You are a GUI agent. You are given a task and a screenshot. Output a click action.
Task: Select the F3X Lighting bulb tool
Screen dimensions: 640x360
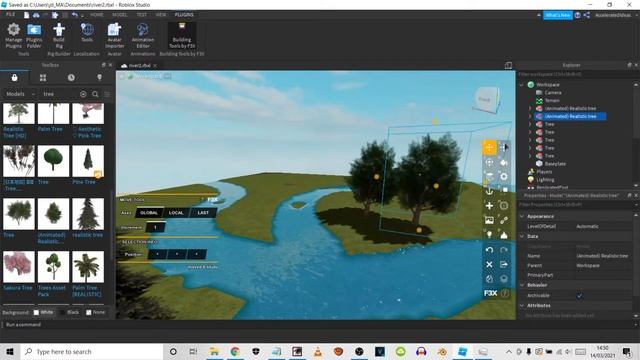pos(489,235)
